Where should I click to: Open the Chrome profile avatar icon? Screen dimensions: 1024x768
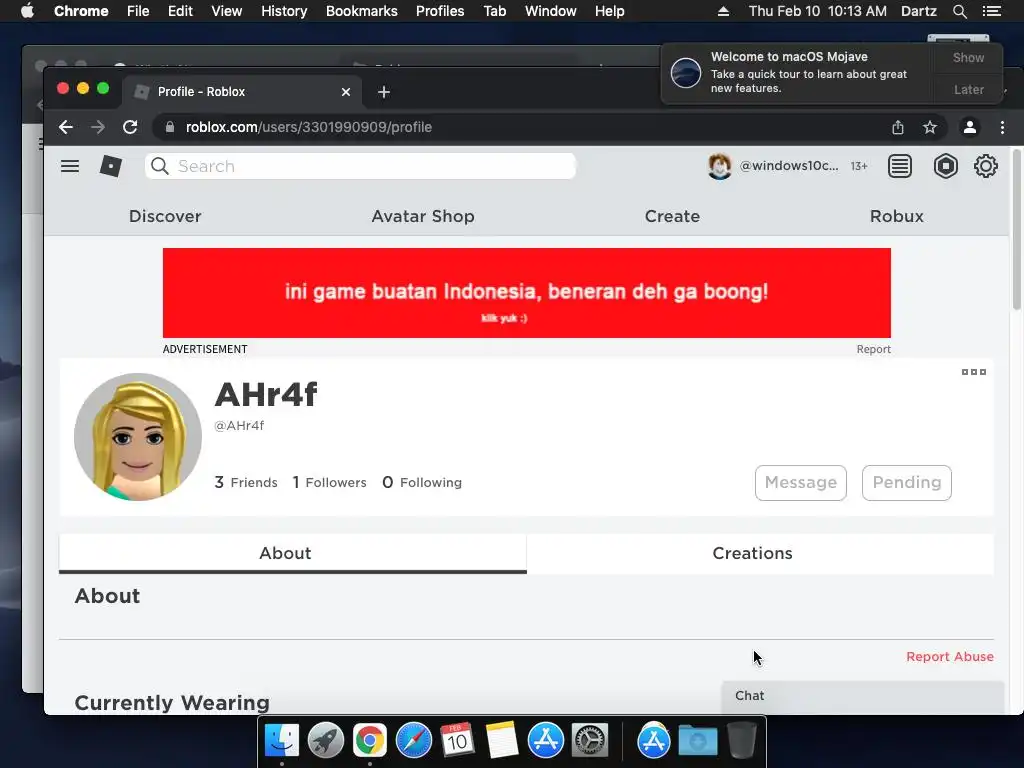[x=970, y=127]
